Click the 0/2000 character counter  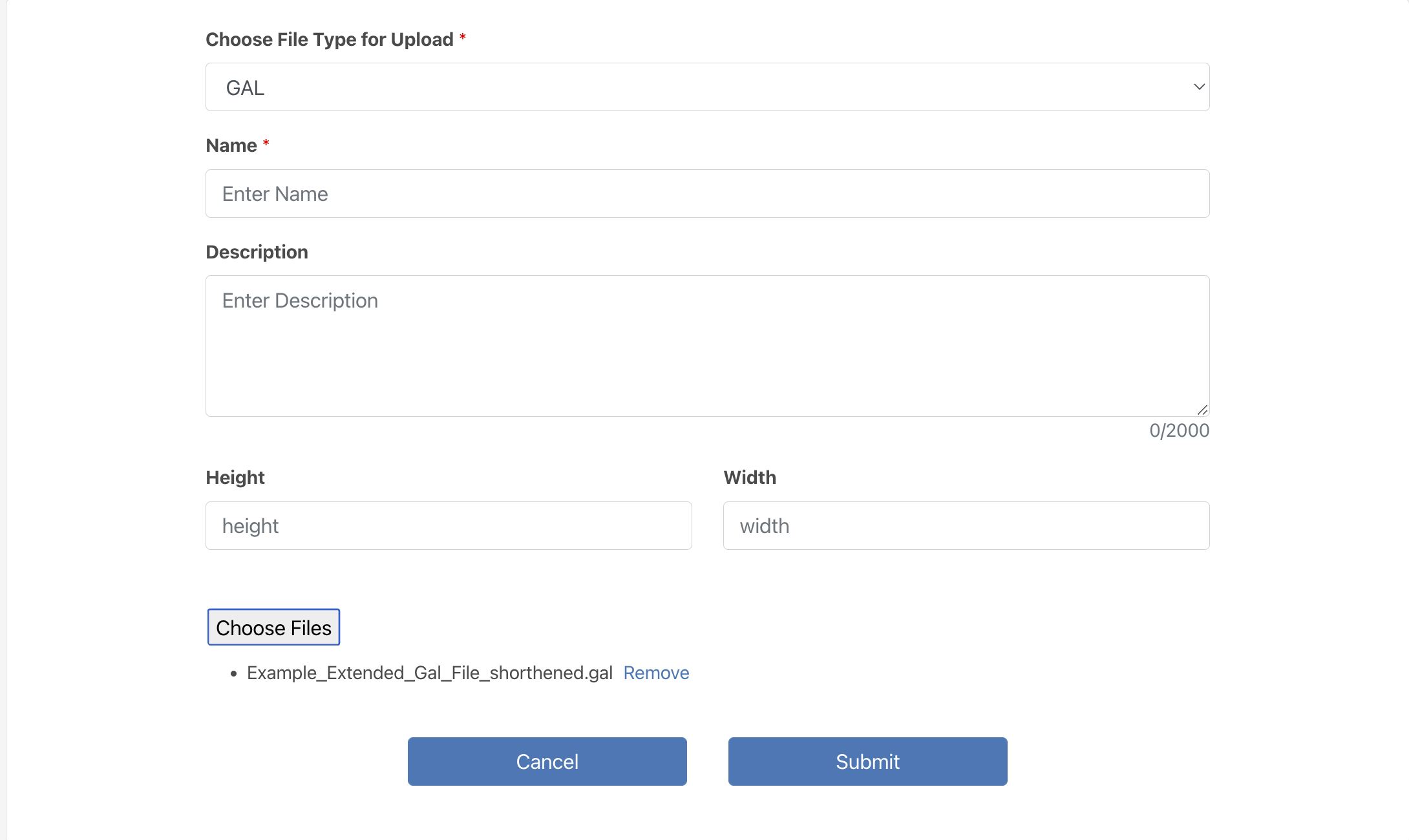1179,431
